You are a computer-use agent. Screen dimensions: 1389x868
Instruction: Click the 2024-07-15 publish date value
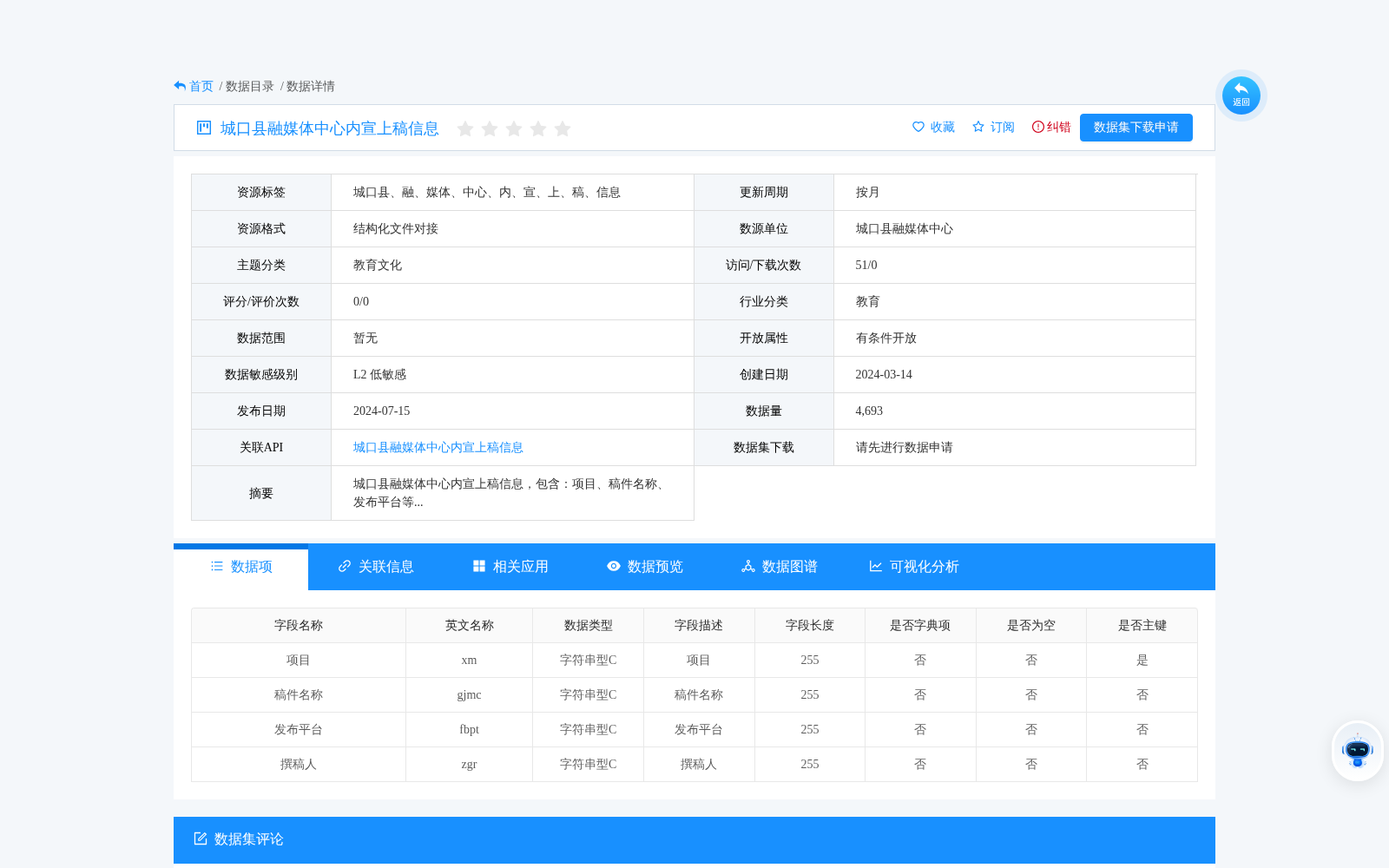(381, 411)
